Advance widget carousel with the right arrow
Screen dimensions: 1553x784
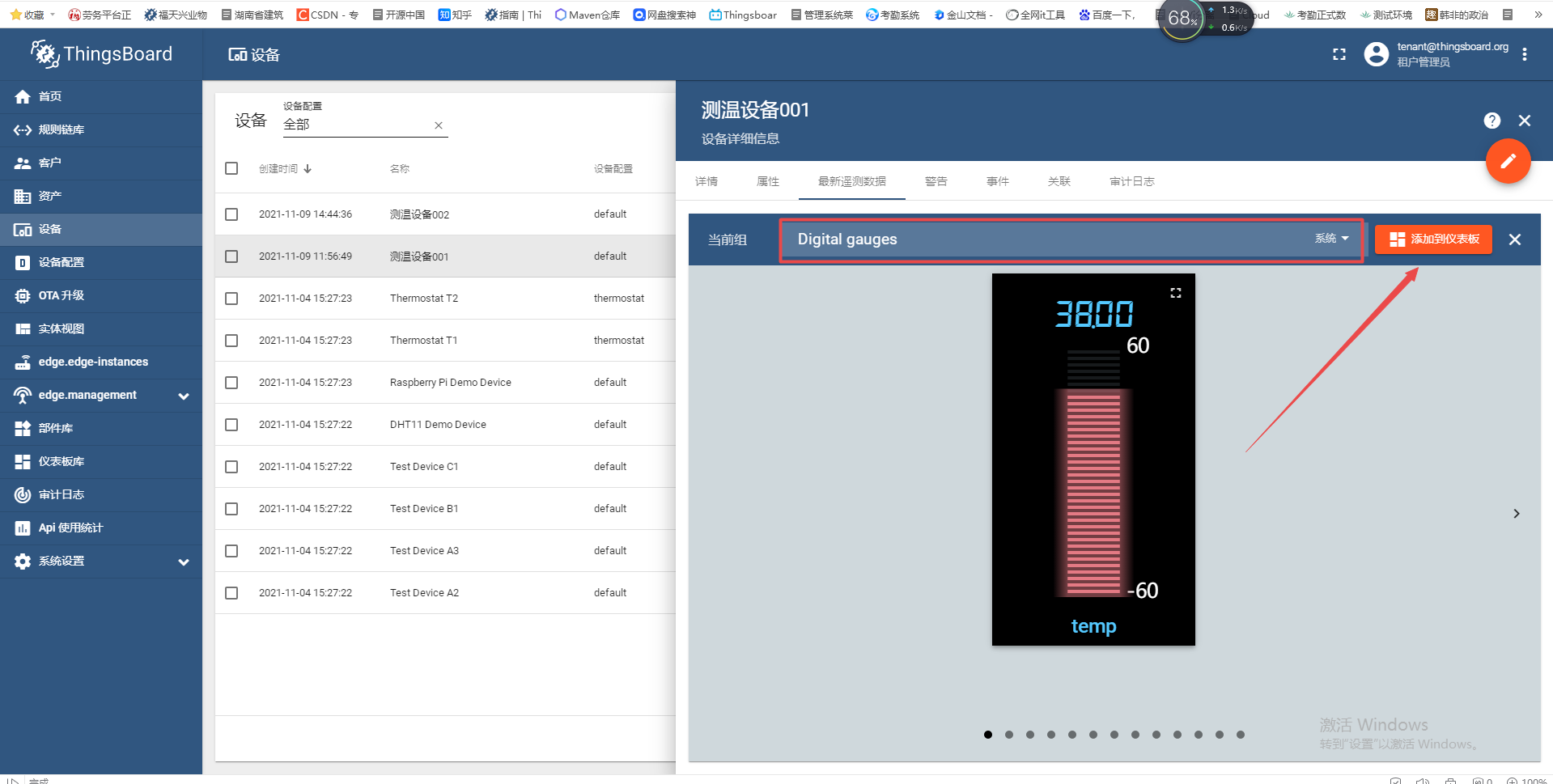coord(1515,513)
